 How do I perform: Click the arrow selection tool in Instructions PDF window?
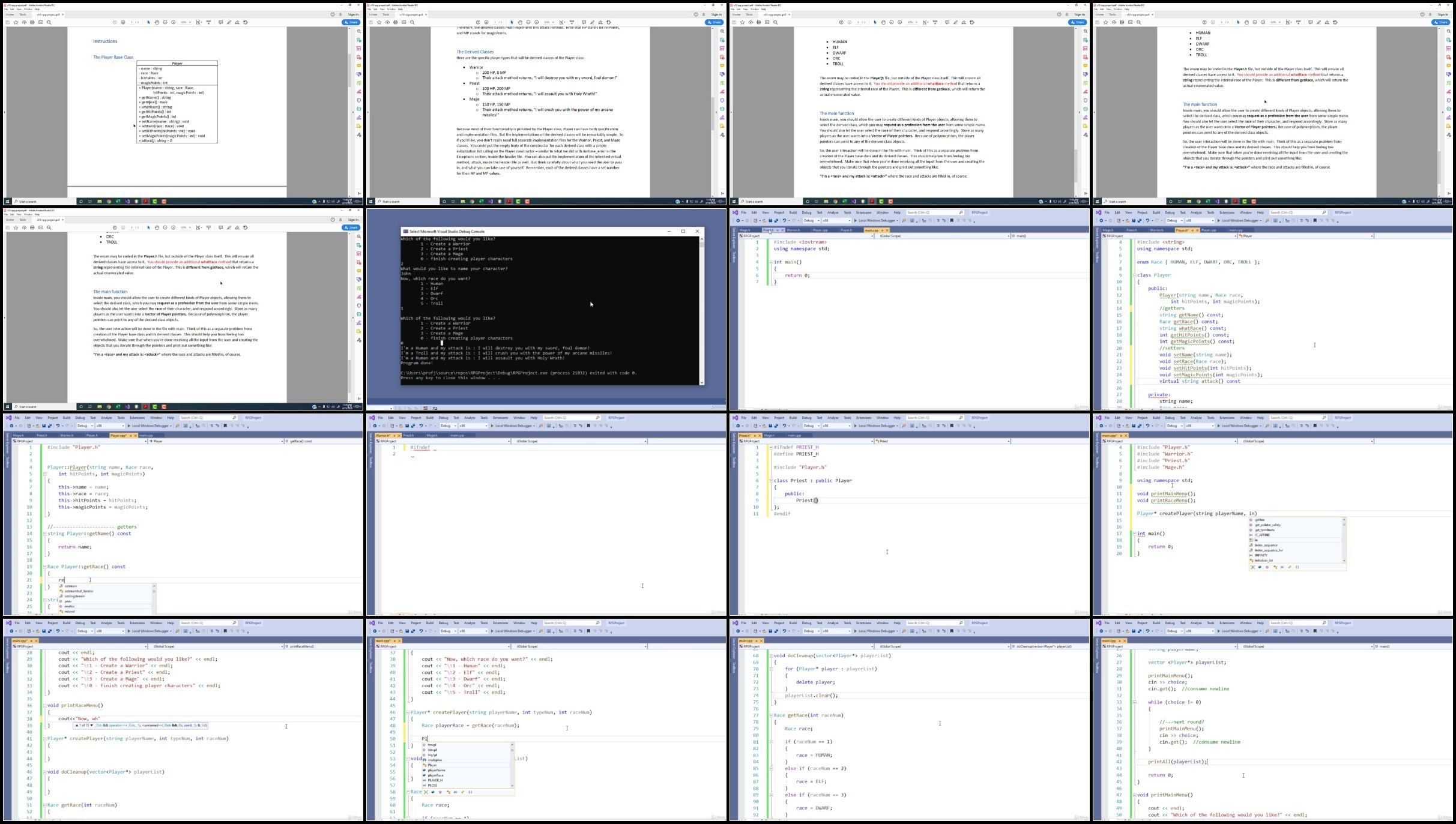coord(148,22)
